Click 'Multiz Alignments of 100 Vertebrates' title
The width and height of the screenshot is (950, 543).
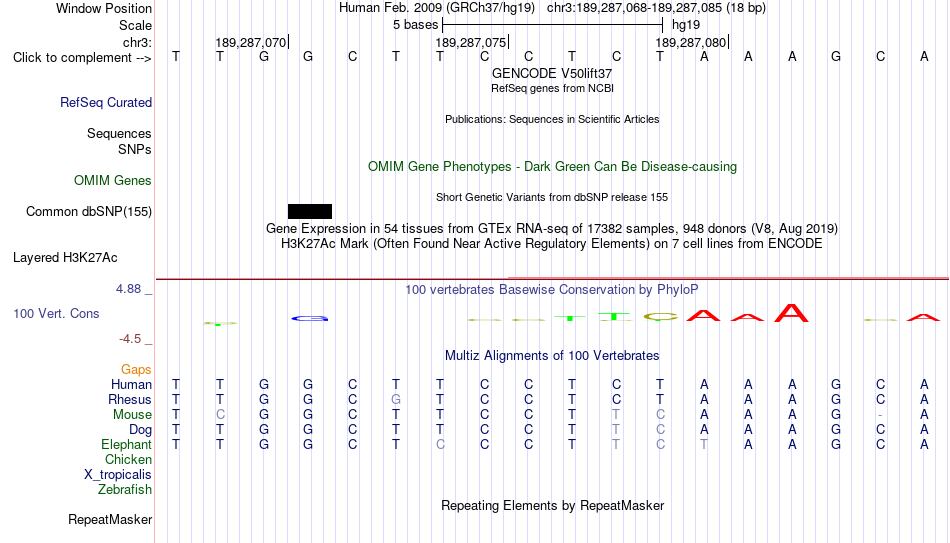[x=552, y=356]
